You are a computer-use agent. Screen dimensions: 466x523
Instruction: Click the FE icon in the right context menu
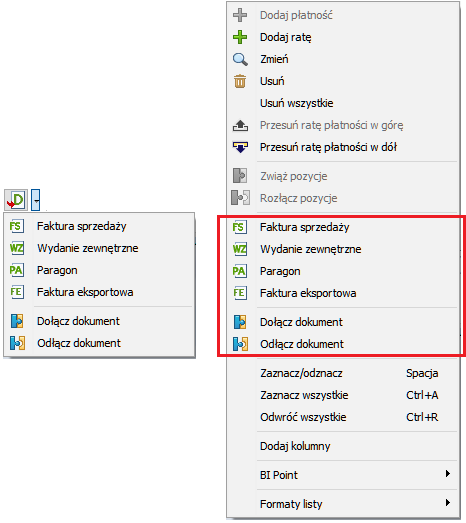pos(240,293)
